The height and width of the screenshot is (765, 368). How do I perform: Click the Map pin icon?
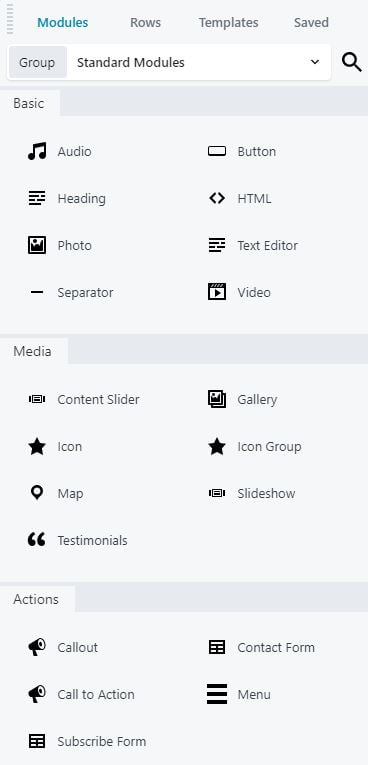(37, 493)
